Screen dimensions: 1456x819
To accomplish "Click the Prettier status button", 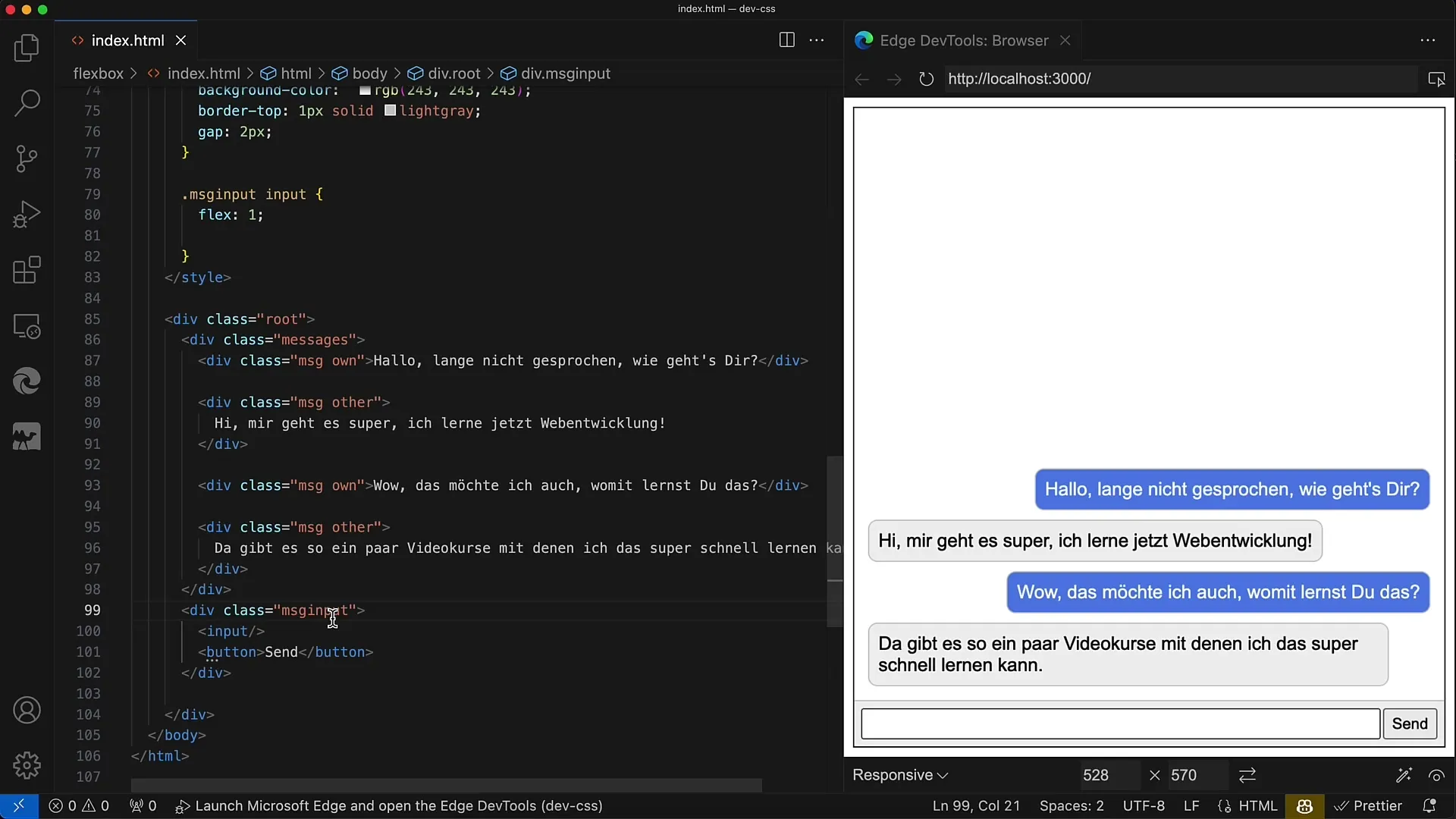I will 1369,806.
